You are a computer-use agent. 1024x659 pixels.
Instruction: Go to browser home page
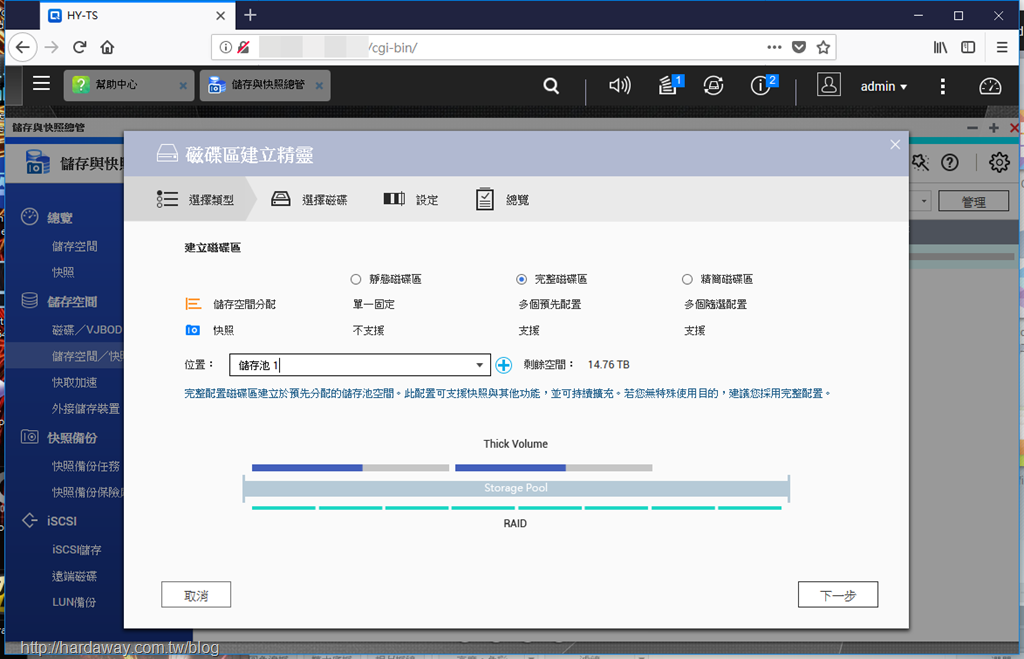point(107,47)
